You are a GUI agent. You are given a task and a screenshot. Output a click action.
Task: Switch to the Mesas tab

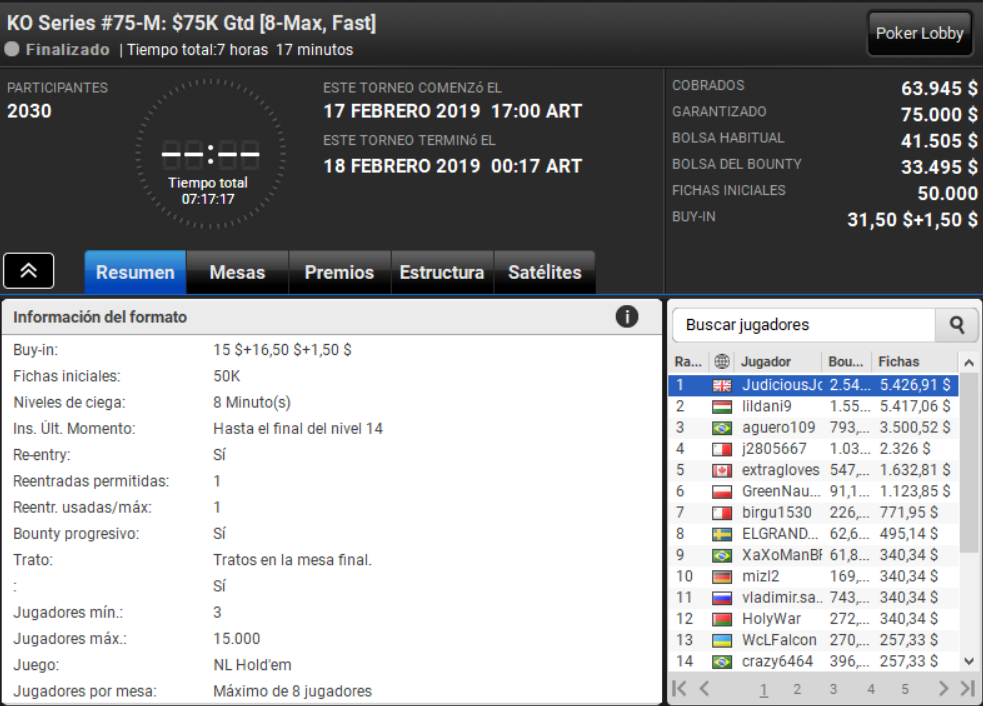237,272
